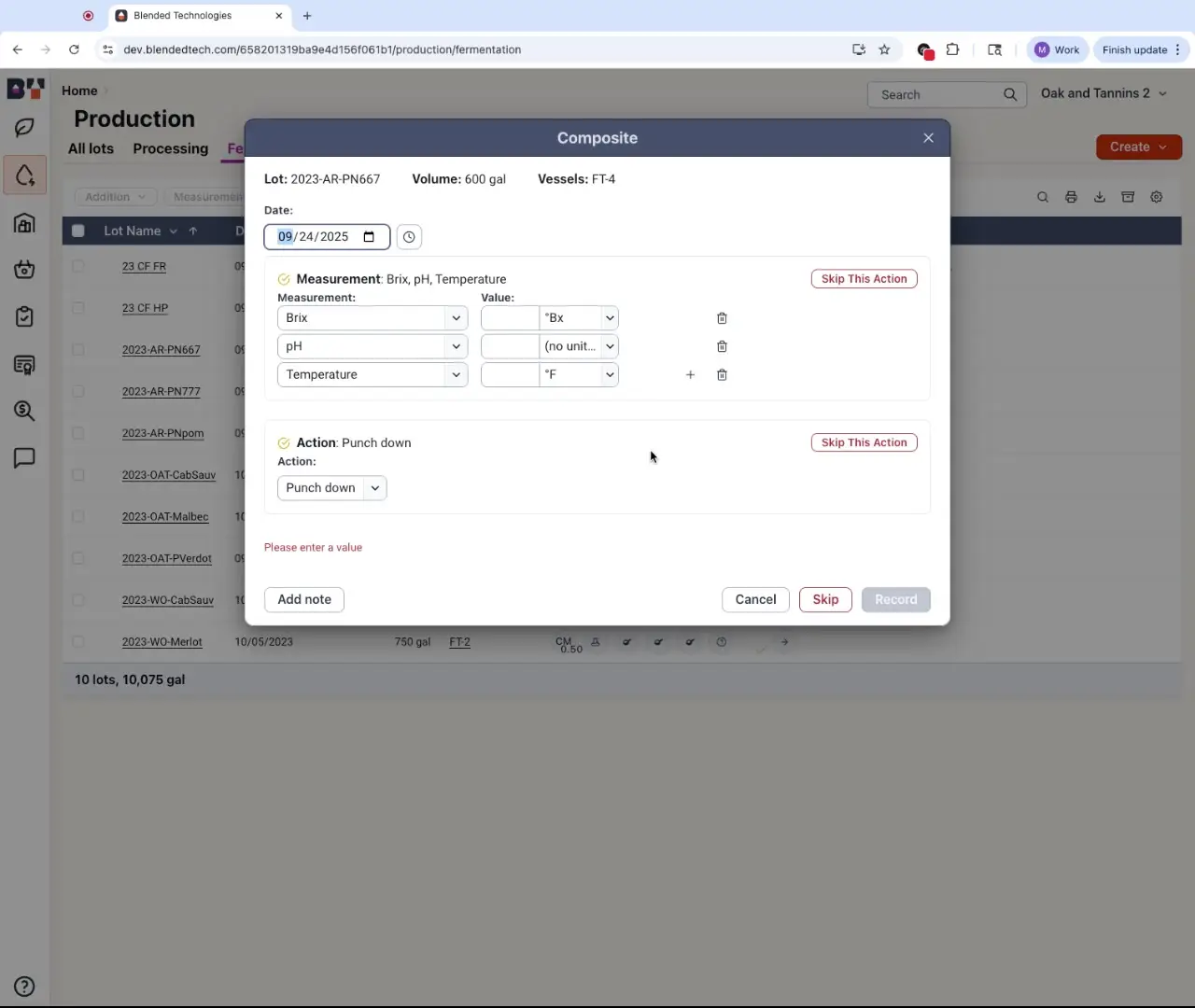This screenshot has height=1008, width=1195.
Task: Click the Temperature value input field
Action: tap(510, 374)
